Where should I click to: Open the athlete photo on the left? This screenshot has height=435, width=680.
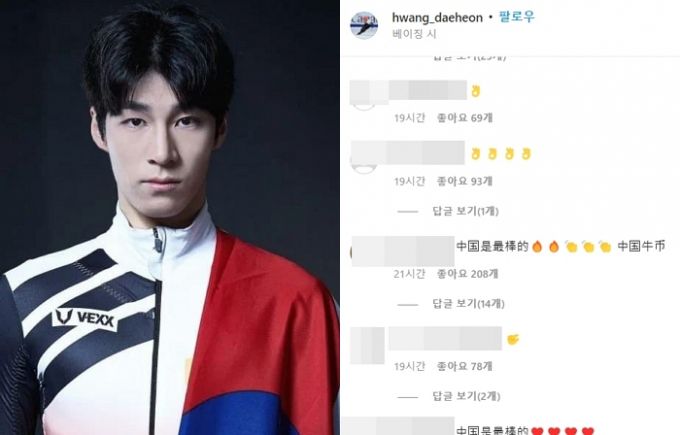coord(170,217)
